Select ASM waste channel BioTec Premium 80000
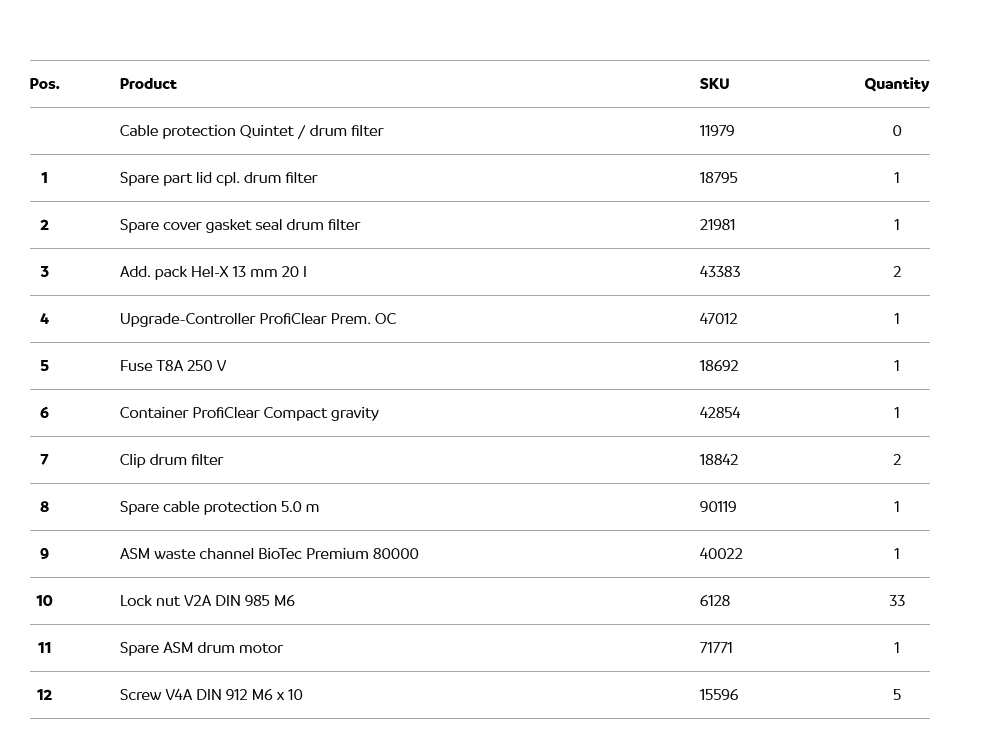The height and width of the screenshot is (733, 981). pyautogui.click(x=269, y=554)
